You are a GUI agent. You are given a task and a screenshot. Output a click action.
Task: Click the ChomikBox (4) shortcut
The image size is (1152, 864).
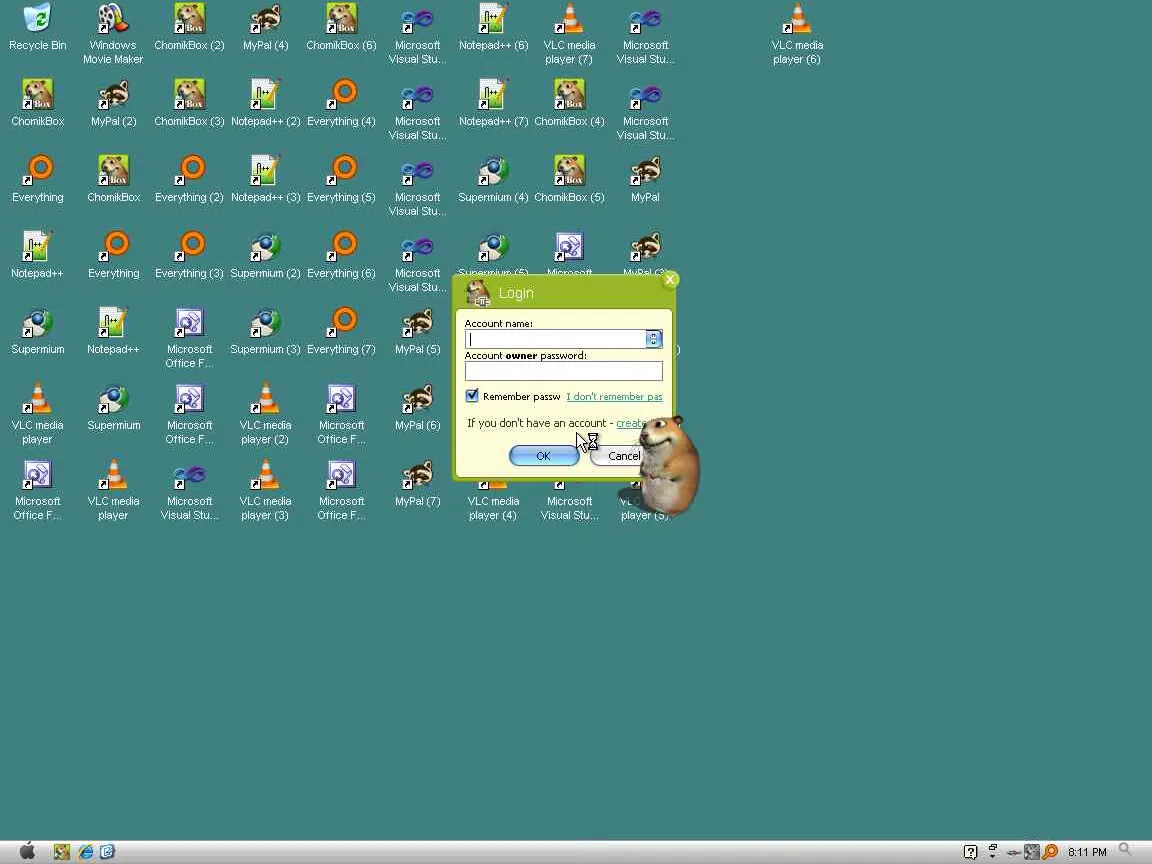coord(569,104)
